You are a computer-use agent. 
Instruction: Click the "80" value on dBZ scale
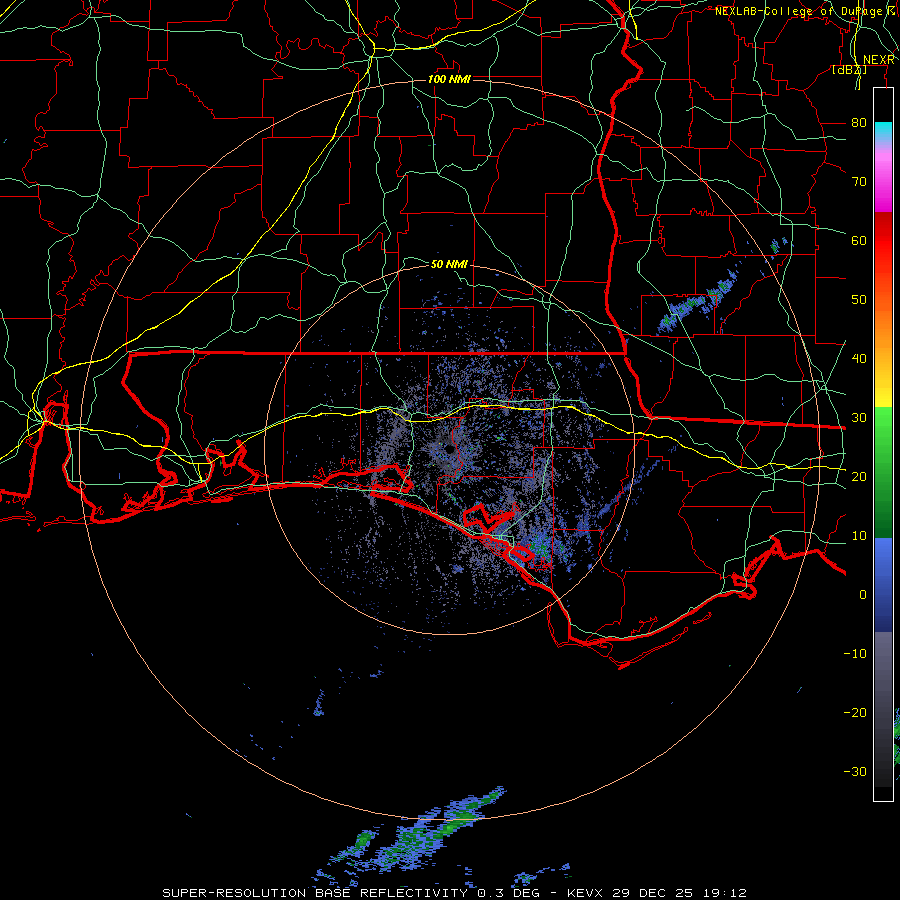point(859,122)
